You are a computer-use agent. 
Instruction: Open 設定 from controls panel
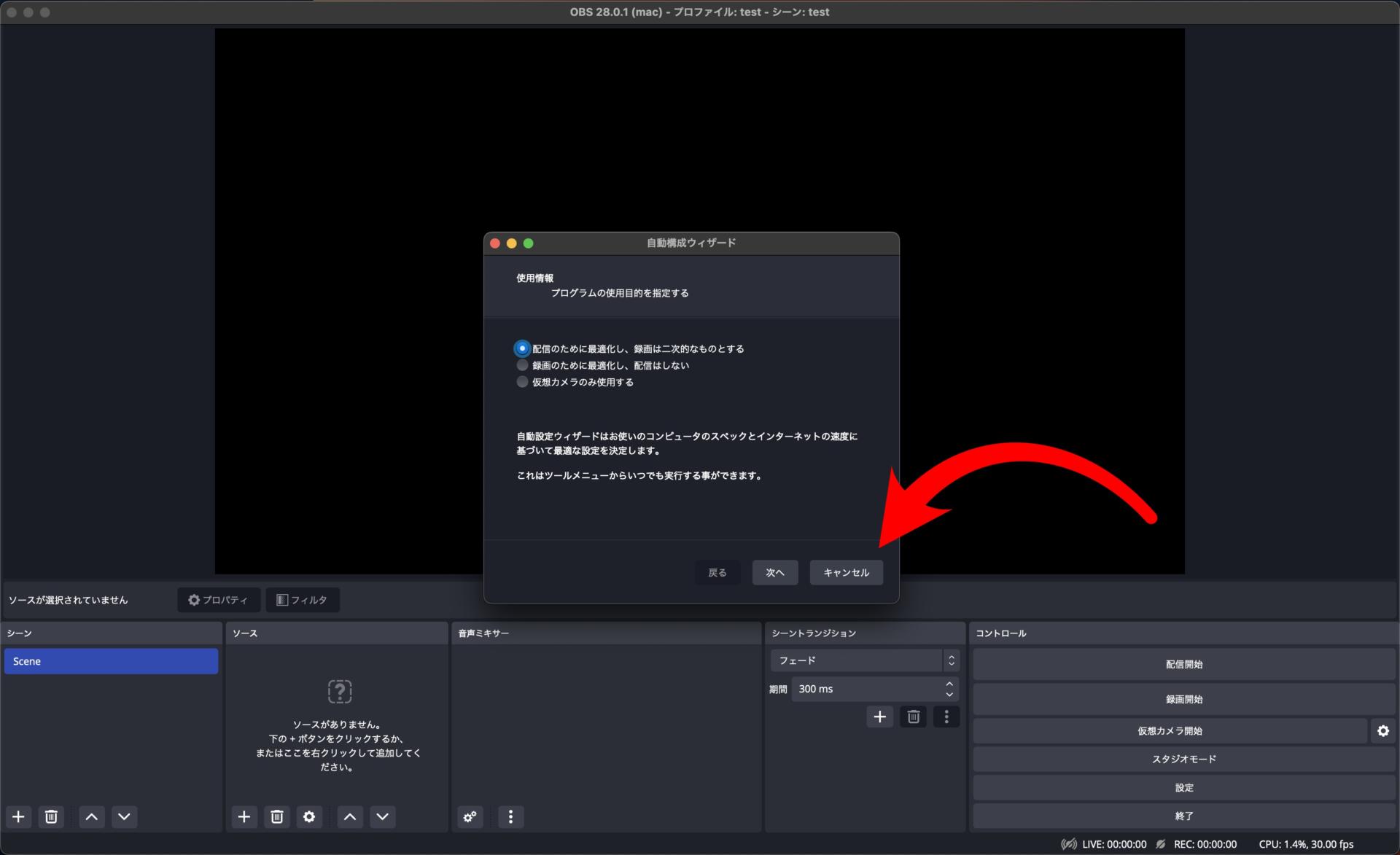[1184, 787]
